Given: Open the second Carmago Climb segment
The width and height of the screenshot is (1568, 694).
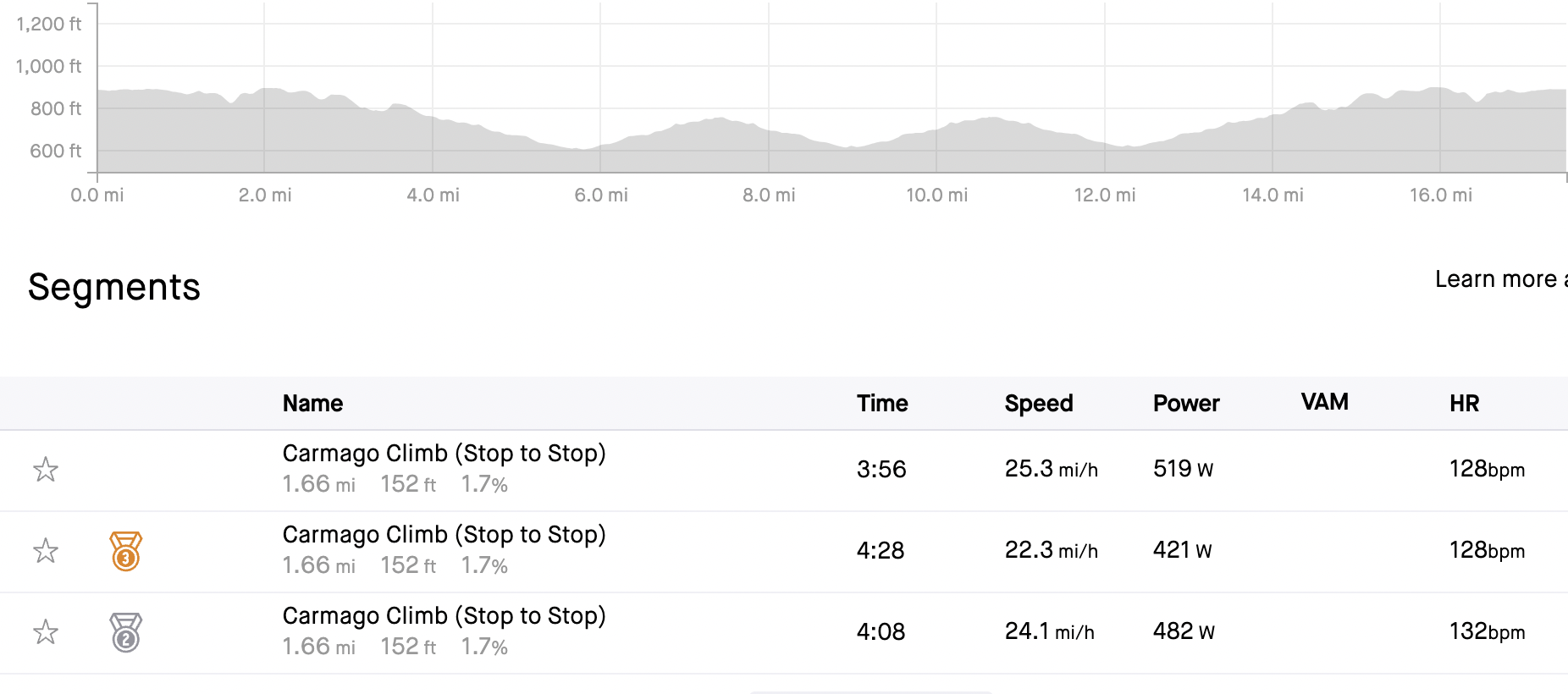Looking at the screenshot, I should 444,535.
